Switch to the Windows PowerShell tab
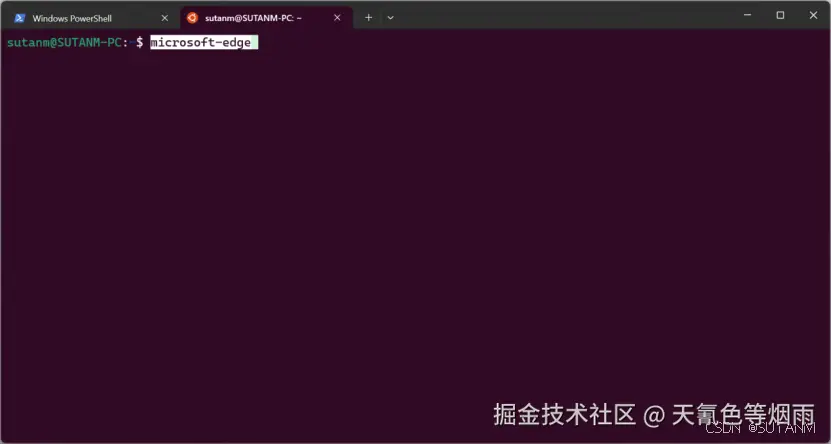Screen dimensions: 831x444 click(90, 18)
